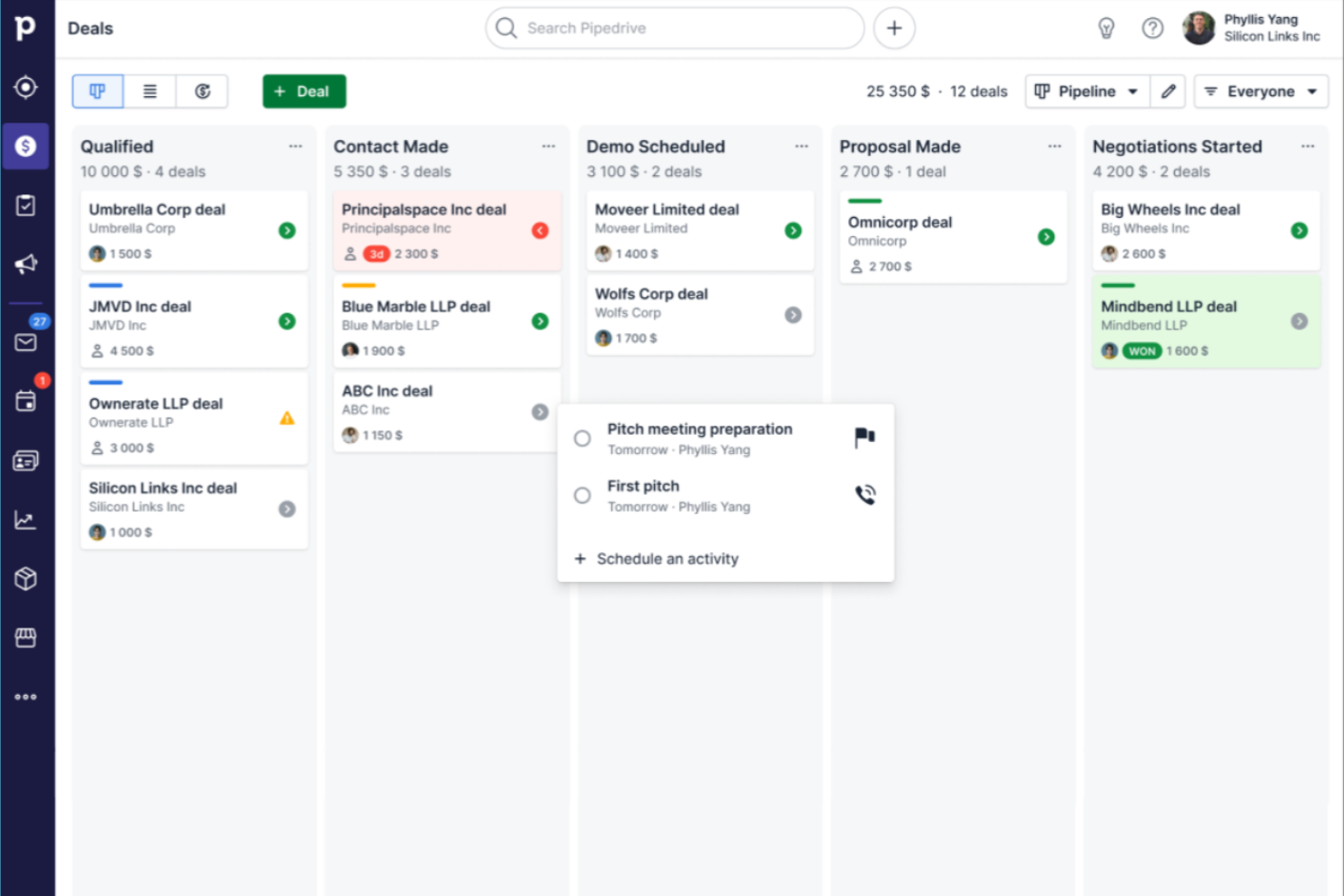The image size is (1344, 896).
Task: Open the Activities calendar from the sidebar
Action: (26, 400)
